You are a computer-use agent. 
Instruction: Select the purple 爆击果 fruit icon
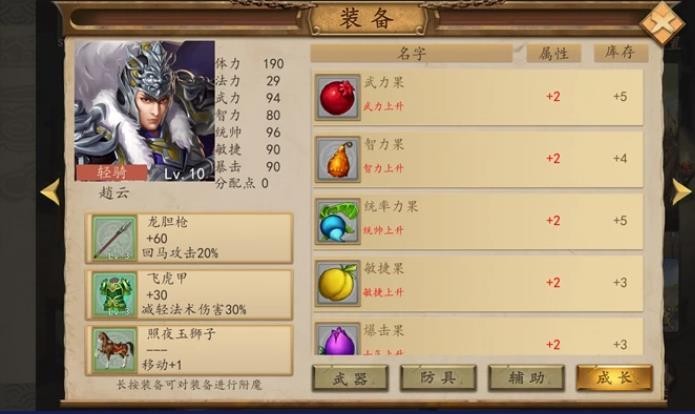click(337, 339)
